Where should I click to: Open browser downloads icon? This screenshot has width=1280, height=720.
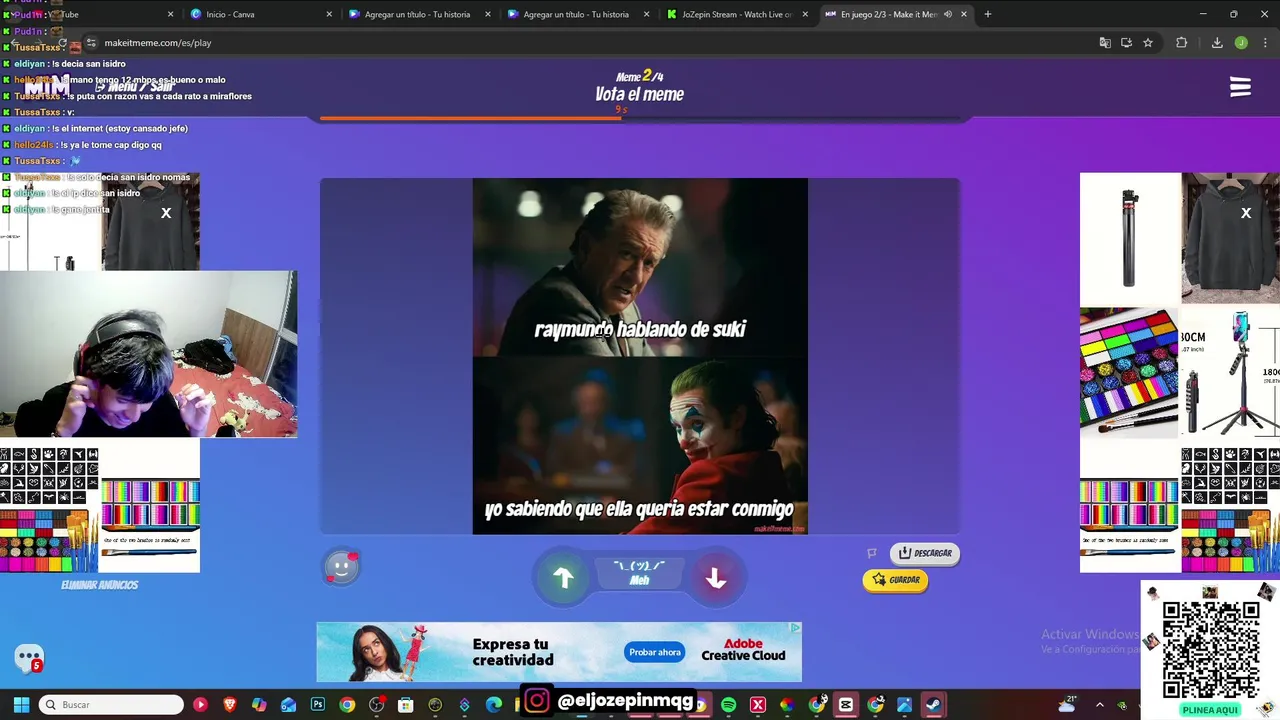1217,43
